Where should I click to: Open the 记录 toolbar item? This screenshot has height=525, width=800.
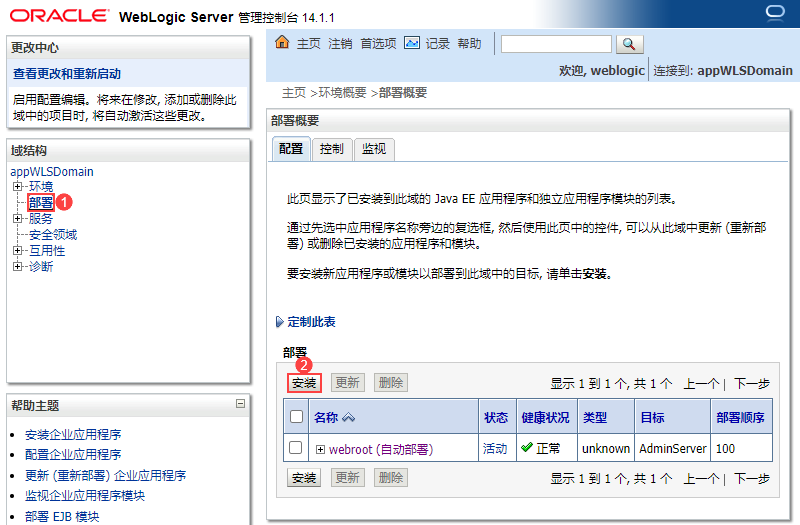point(438,43)
